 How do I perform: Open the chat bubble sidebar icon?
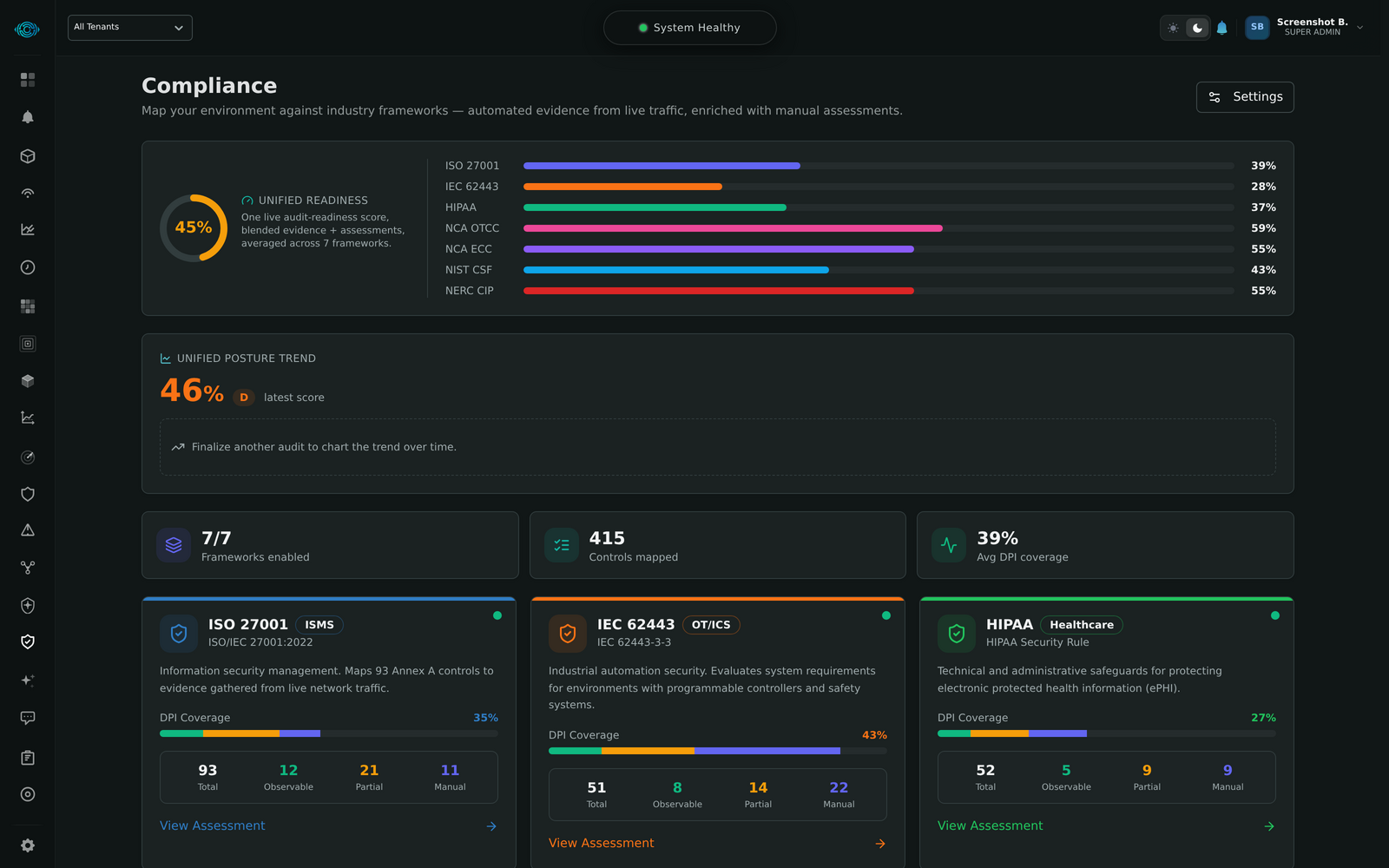(28, 718)
